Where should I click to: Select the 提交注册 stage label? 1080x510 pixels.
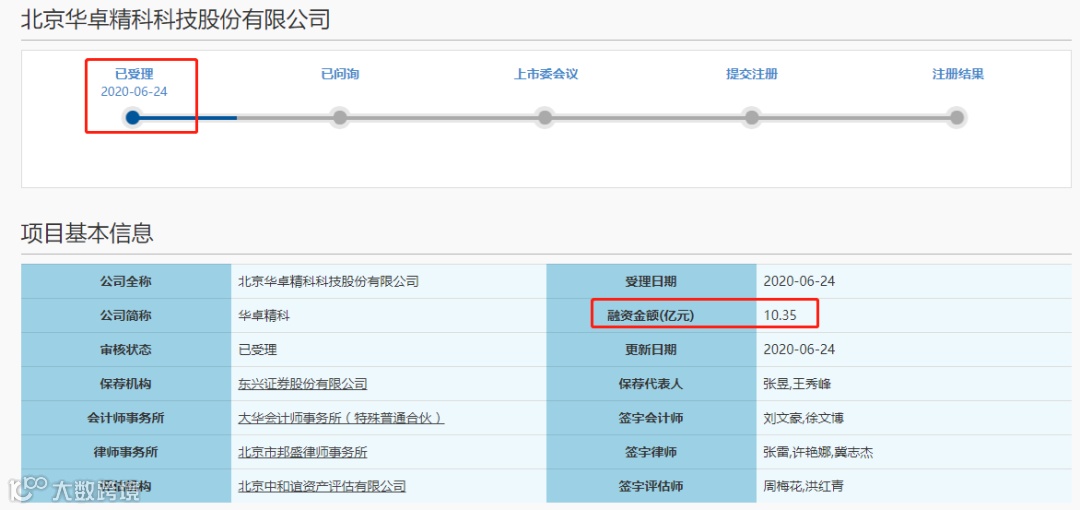tap(751, 74)
